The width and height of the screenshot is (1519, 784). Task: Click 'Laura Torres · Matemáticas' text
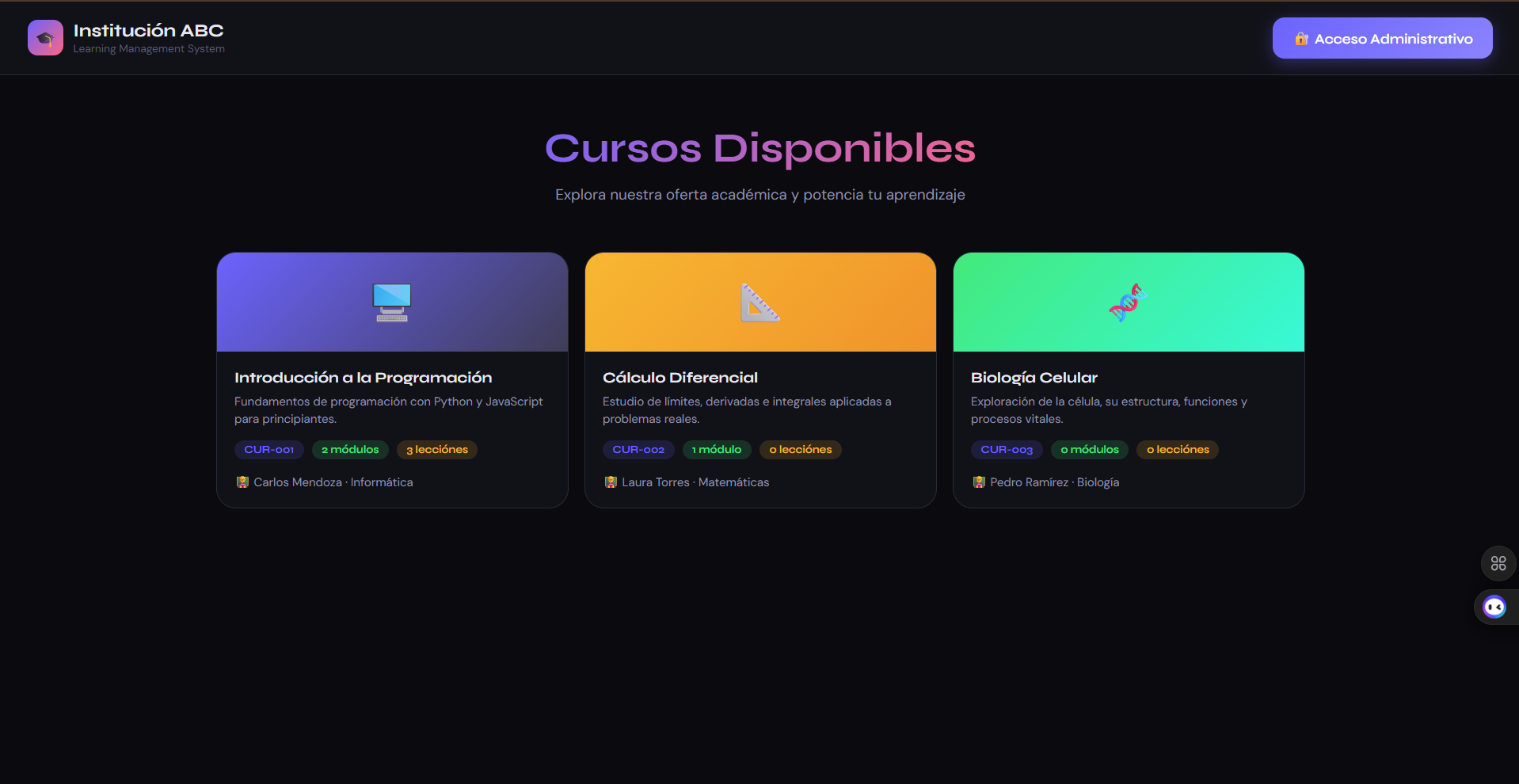695,482
